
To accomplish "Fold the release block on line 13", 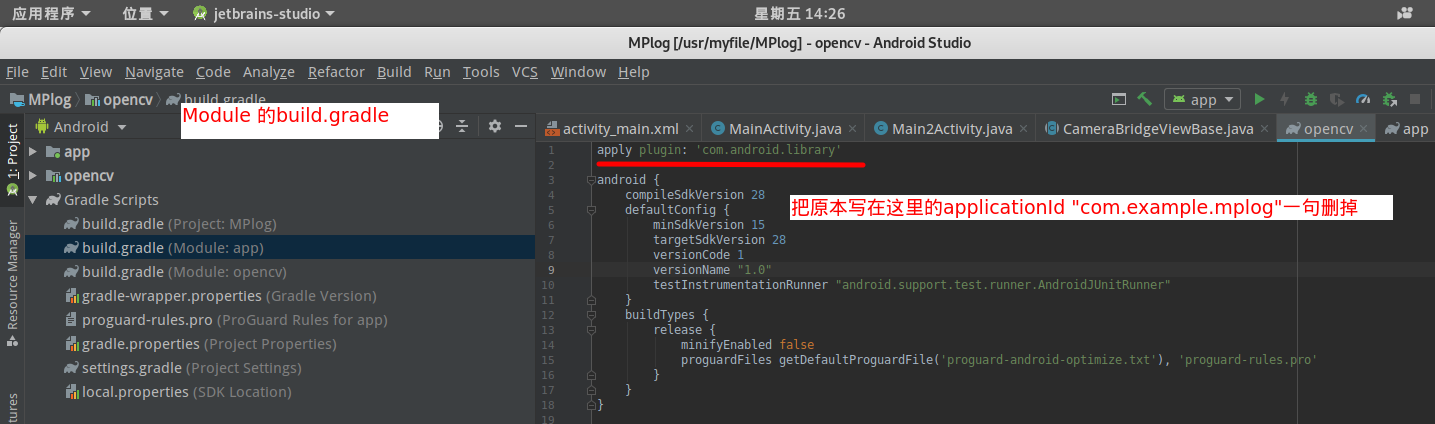I will click(591, 330).
